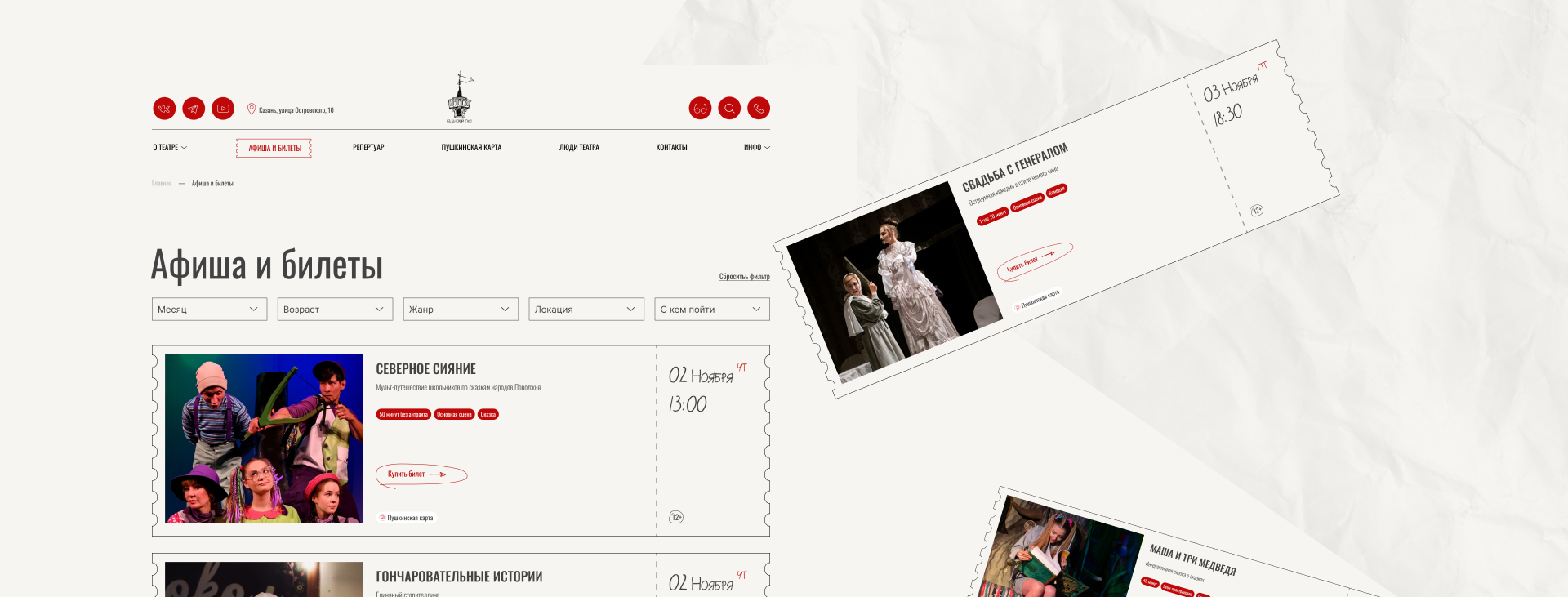Click the 13:00 showtime on Северное сияние
This screenshot has height=597, width=1568.
click(688, 404)
